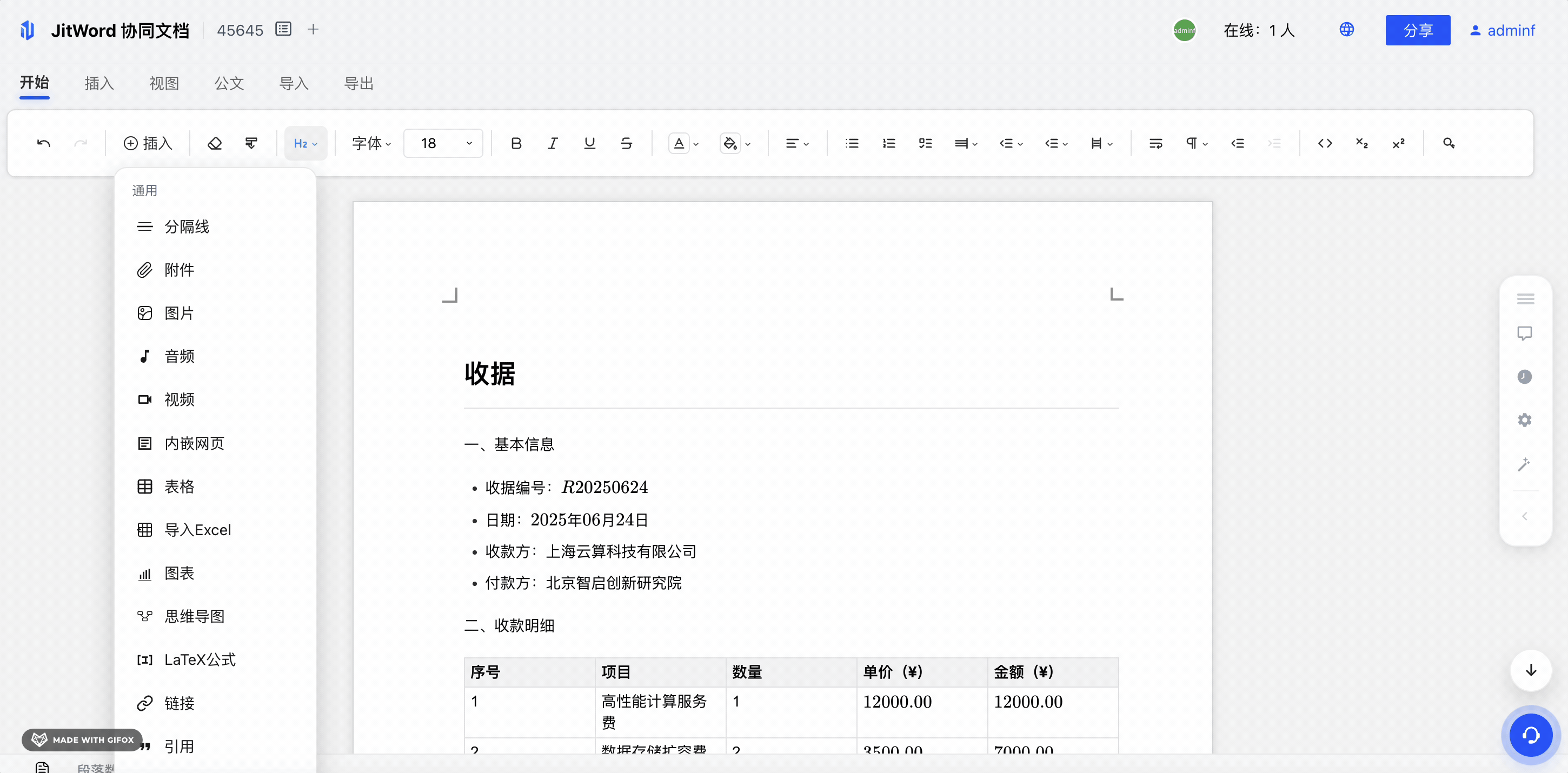Toggle strikethrough formatting
Image resolution: width=1568 pixels, height=773 pixels.
click(626, 144)
